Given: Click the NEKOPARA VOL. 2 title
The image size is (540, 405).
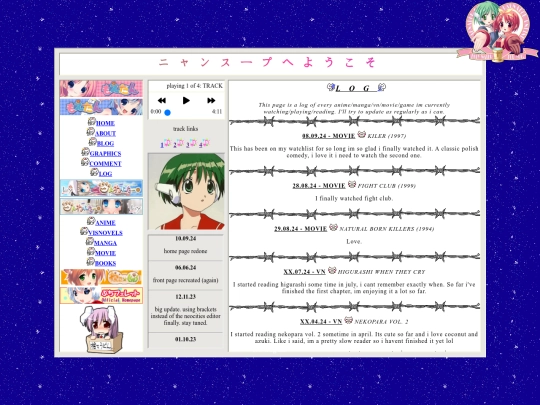Looking at the screenshot, I should tap(381, 322).
